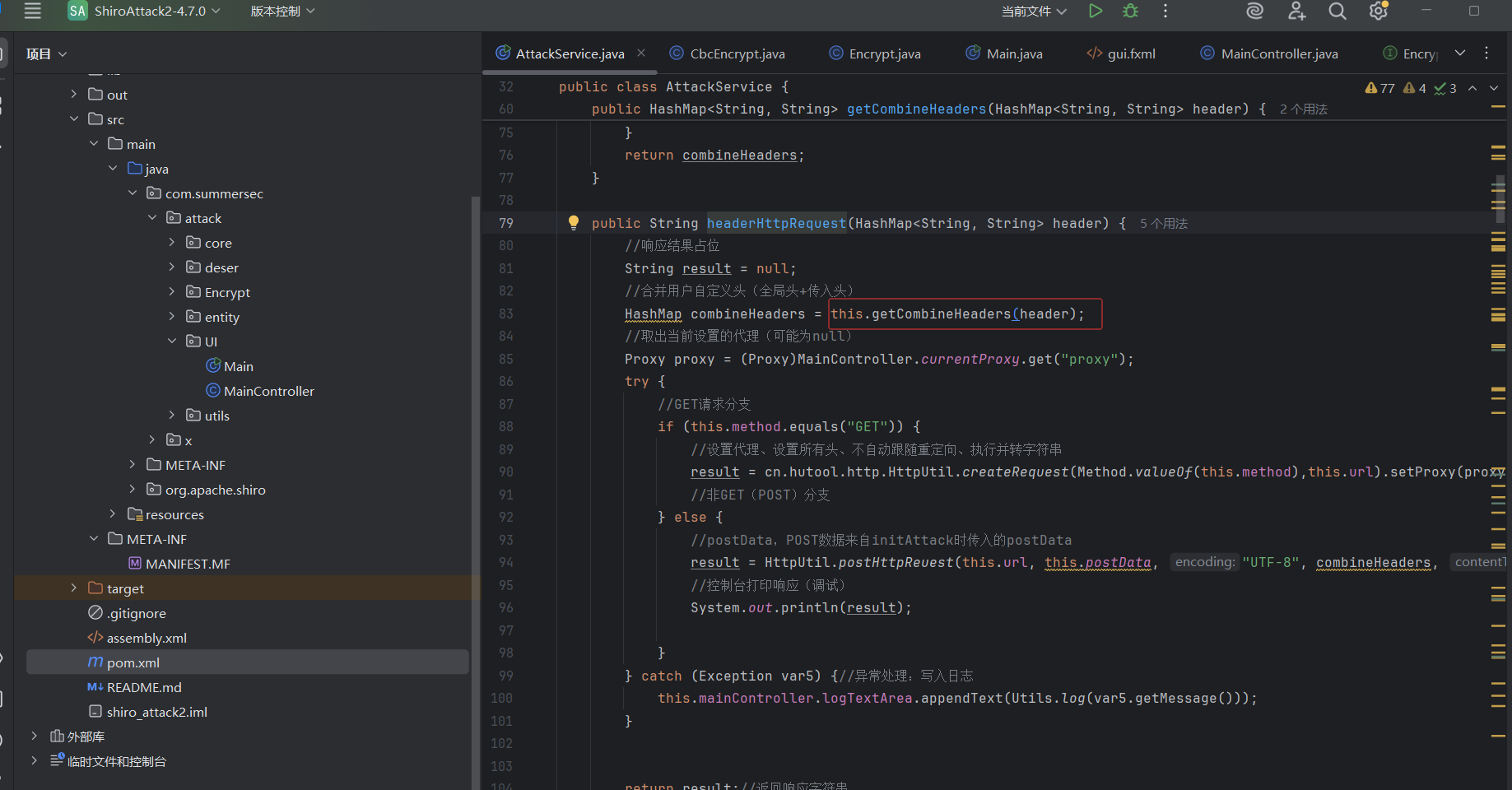
Task: Show hidden editor tabs dropdown arrow
Action: click(x=1460, y=53)
